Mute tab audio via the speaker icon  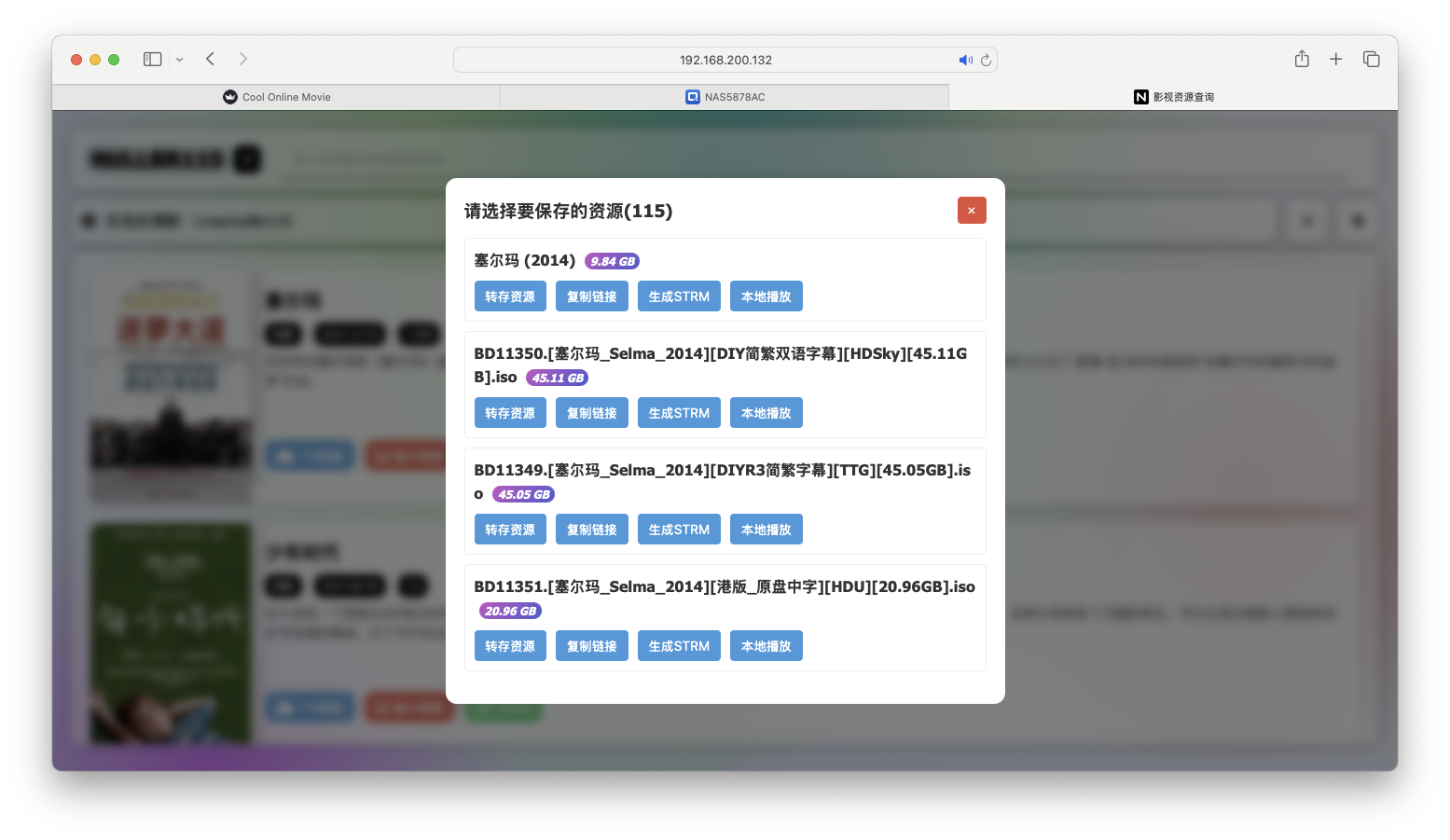(x=966, y=60)
